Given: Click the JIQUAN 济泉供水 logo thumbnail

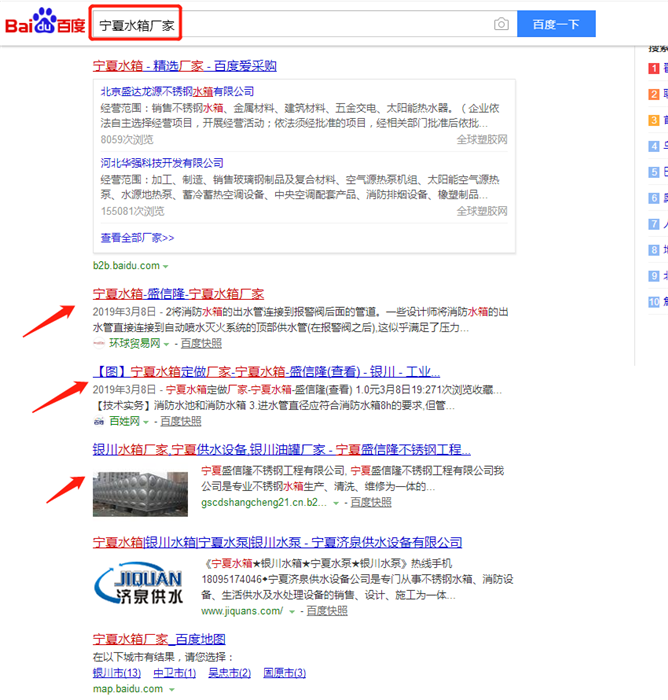Looking at the screenshot, I should pyautogui.click(x=139, y=583).
